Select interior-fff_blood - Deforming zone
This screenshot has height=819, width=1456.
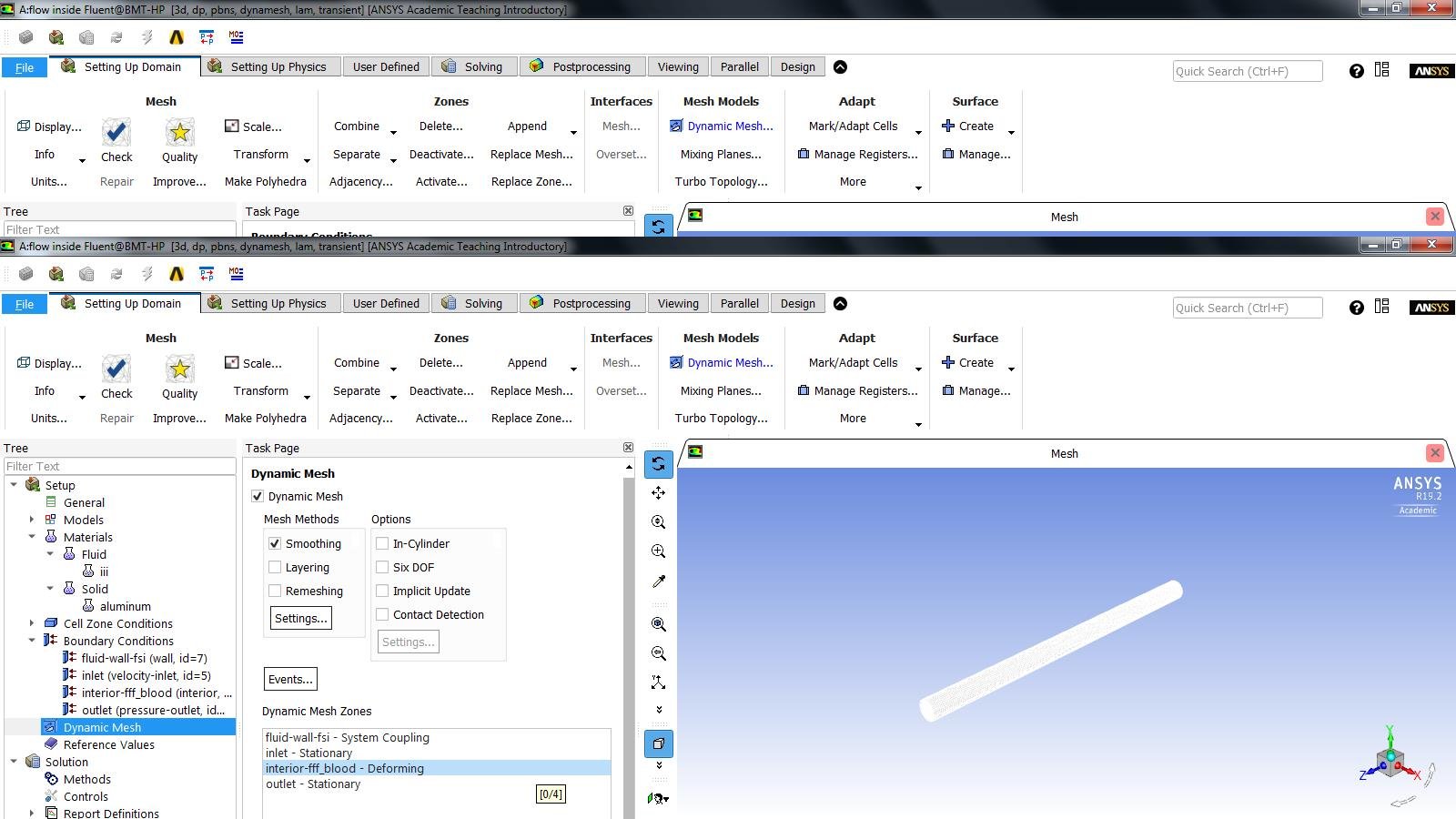tap(437, 768)
